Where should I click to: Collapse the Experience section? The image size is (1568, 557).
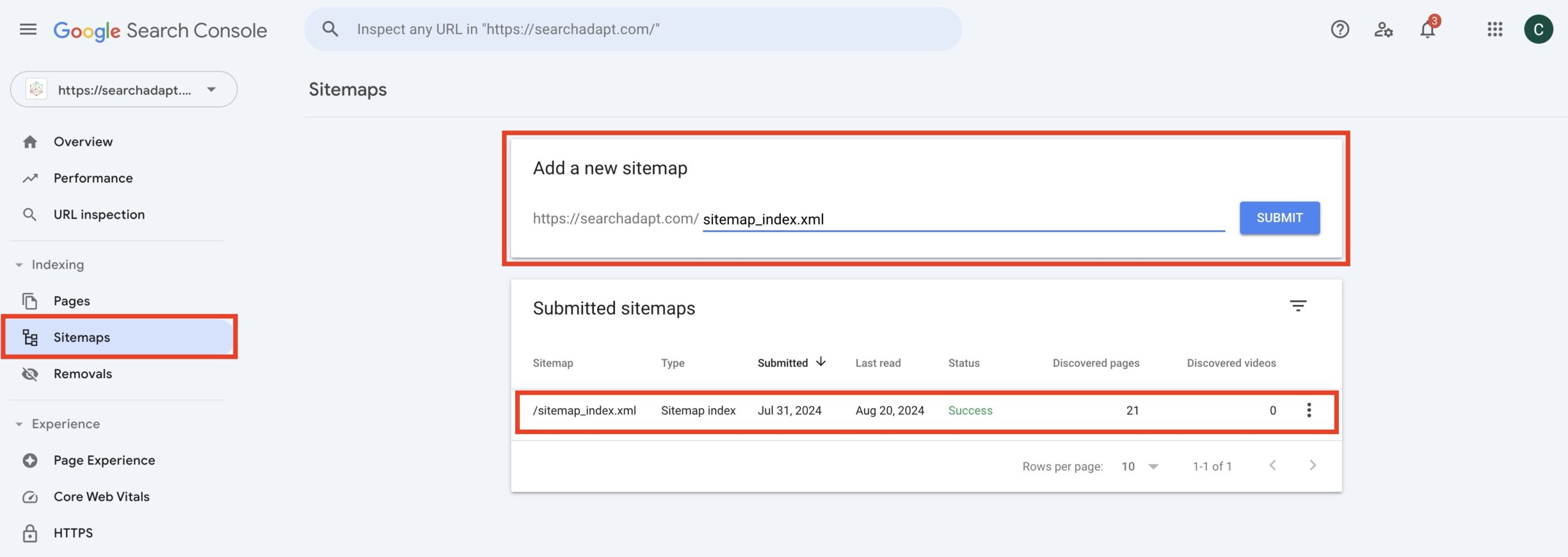pyautogui.click(x=19, y=424)
